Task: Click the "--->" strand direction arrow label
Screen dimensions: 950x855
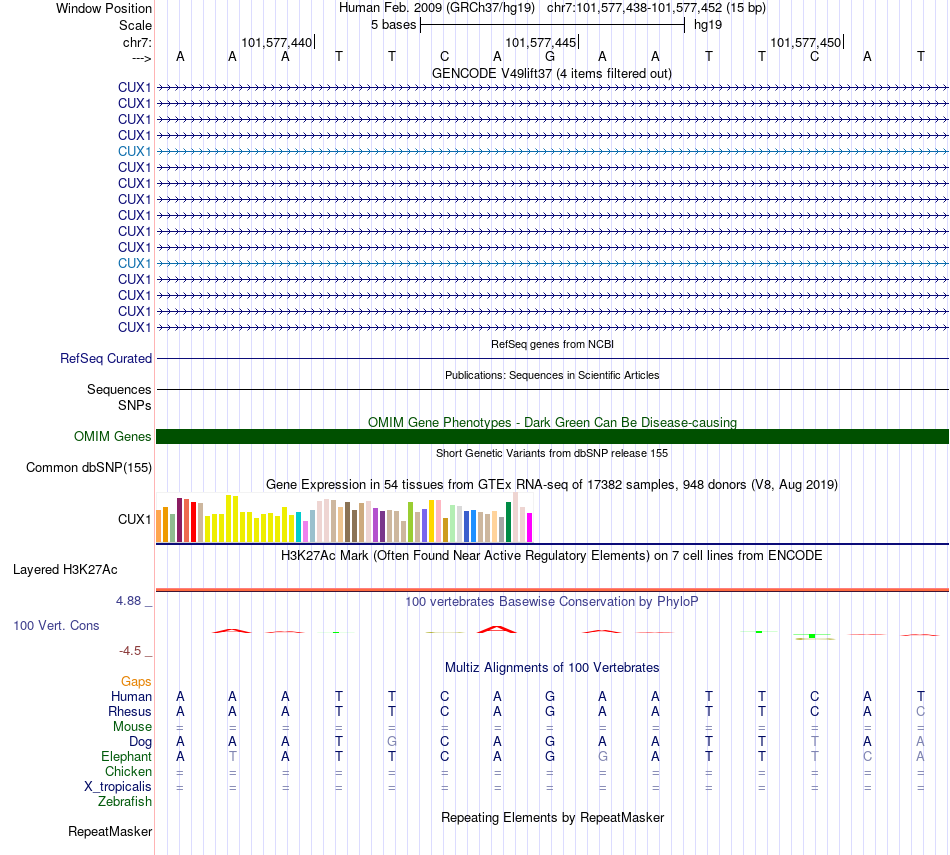Action: tap(142, 58)
